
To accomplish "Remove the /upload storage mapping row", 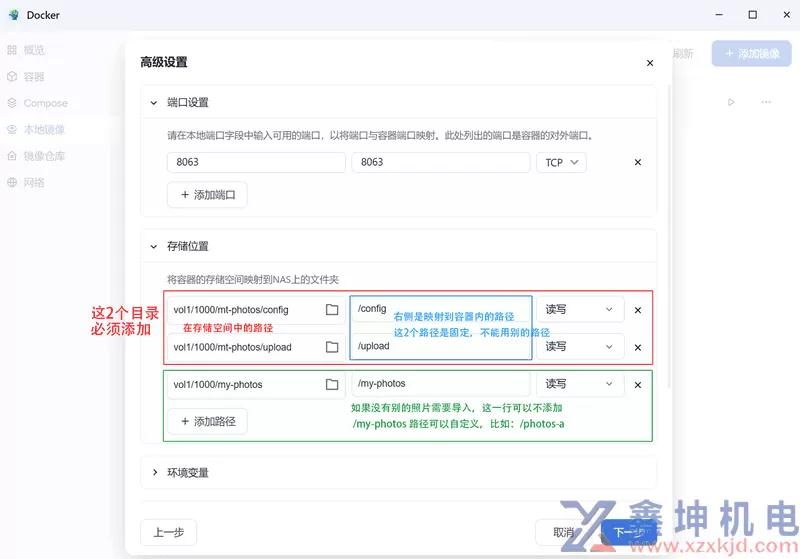I will (638, 347).
